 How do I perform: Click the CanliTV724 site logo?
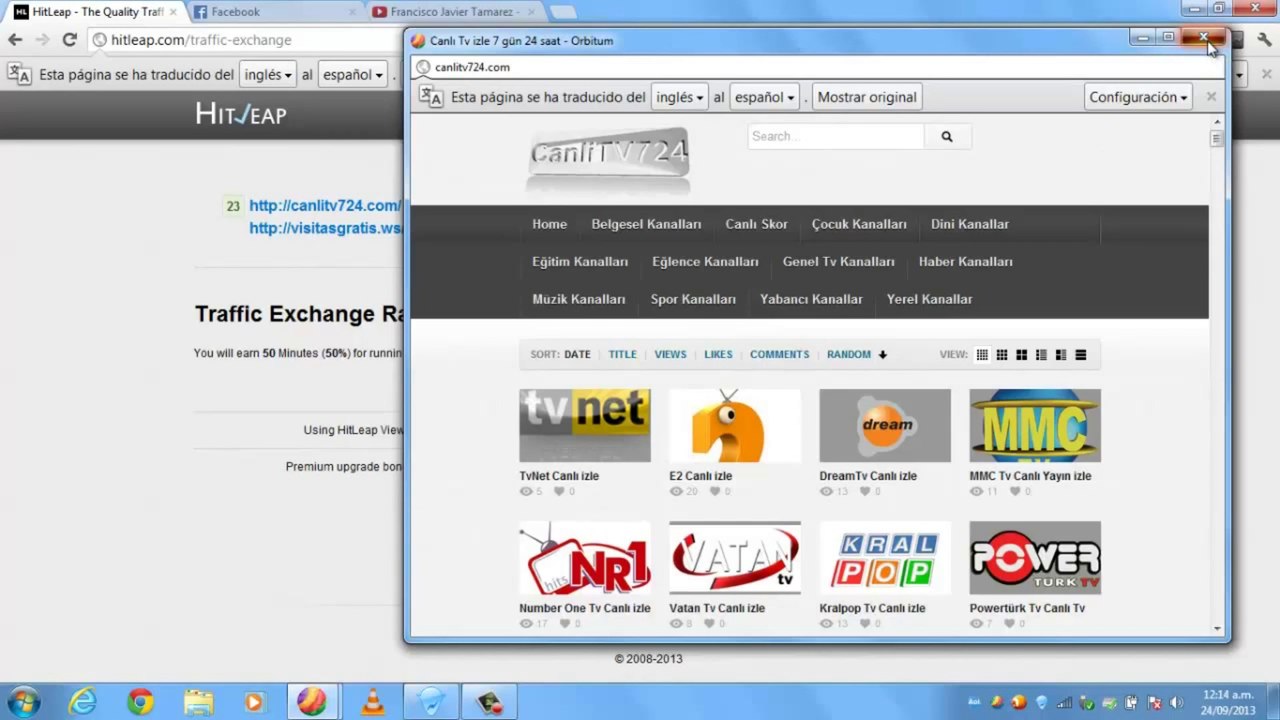[x=608, y=159]
